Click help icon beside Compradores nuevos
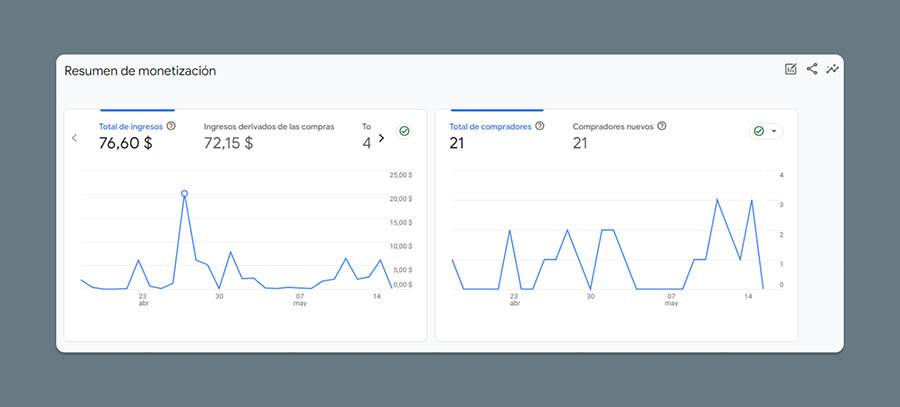Screen dimensions: 900x407 click(x=662, y=126)
